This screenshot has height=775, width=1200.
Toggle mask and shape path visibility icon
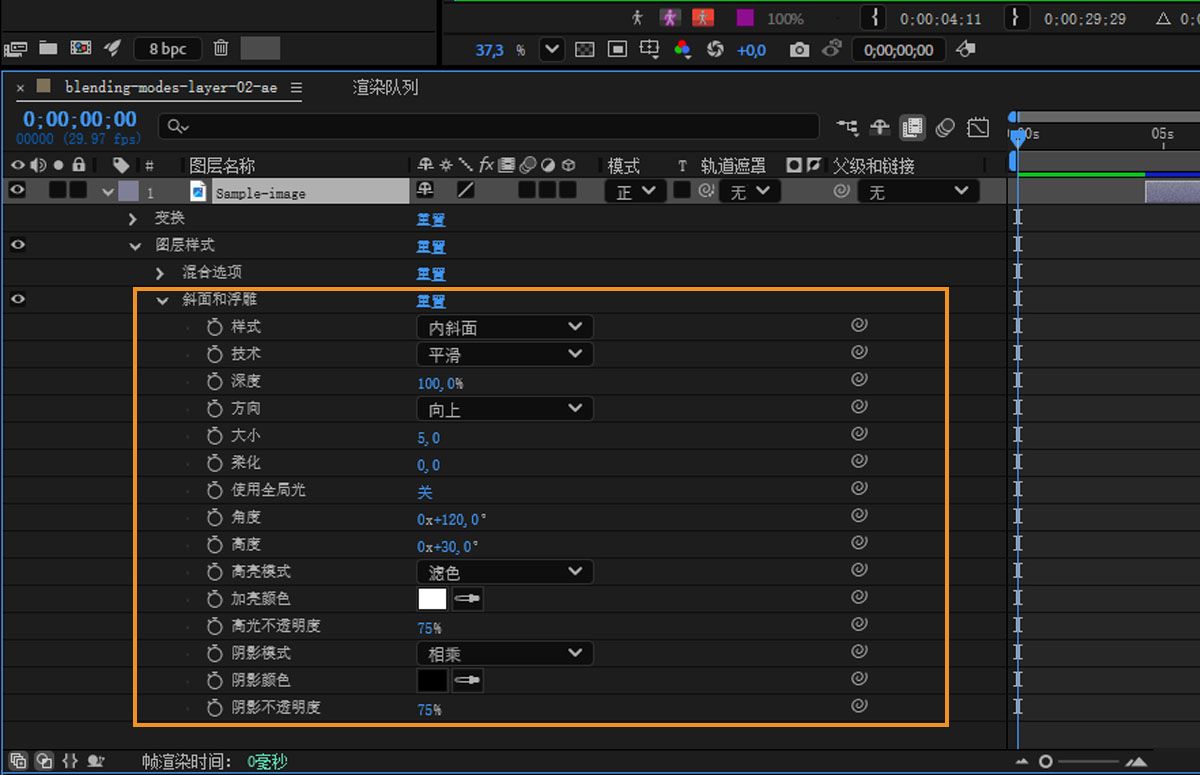(x=618, y=49)
